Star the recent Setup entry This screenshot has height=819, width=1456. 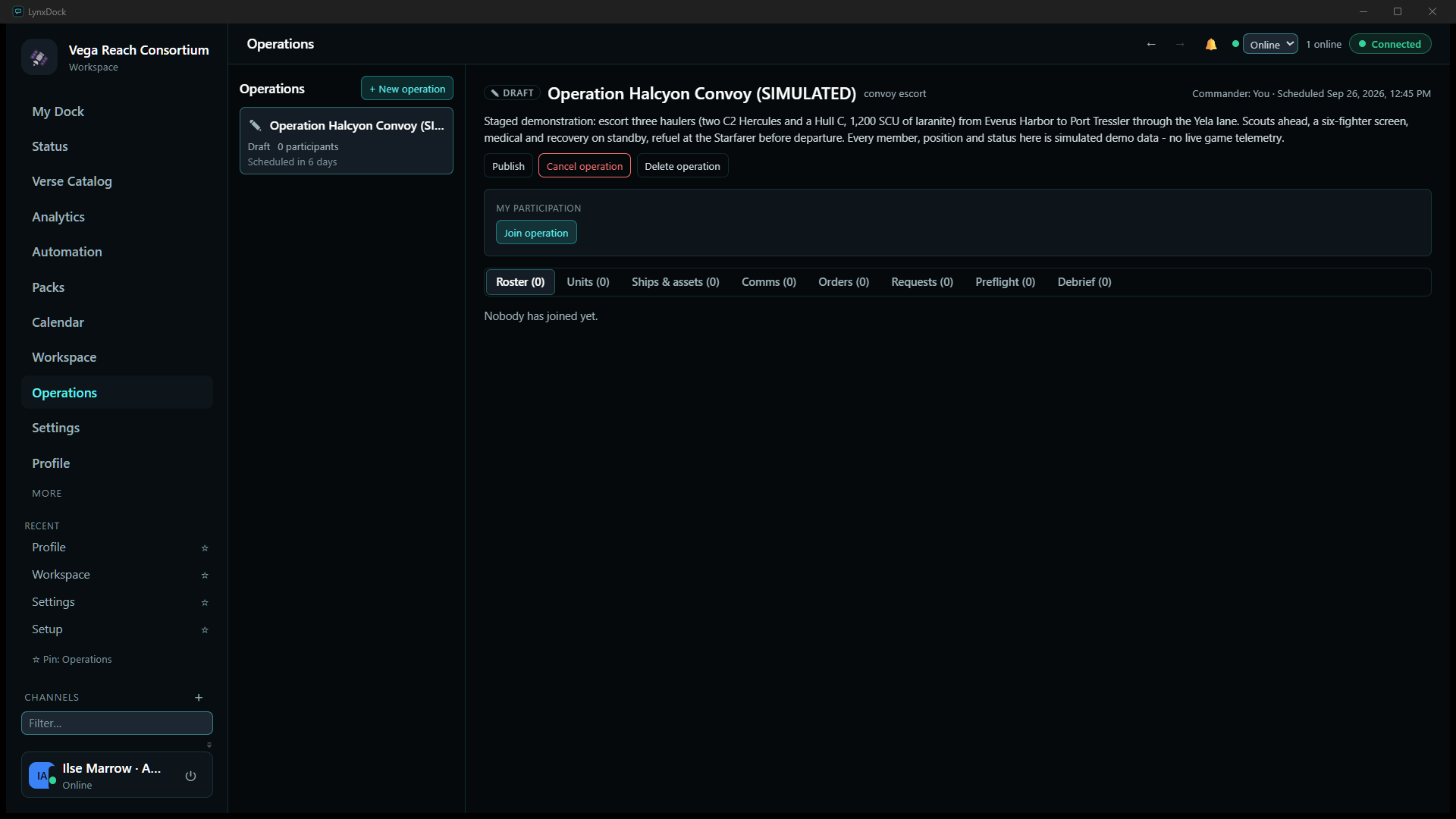pyautogui.click(x=205, y=630)
